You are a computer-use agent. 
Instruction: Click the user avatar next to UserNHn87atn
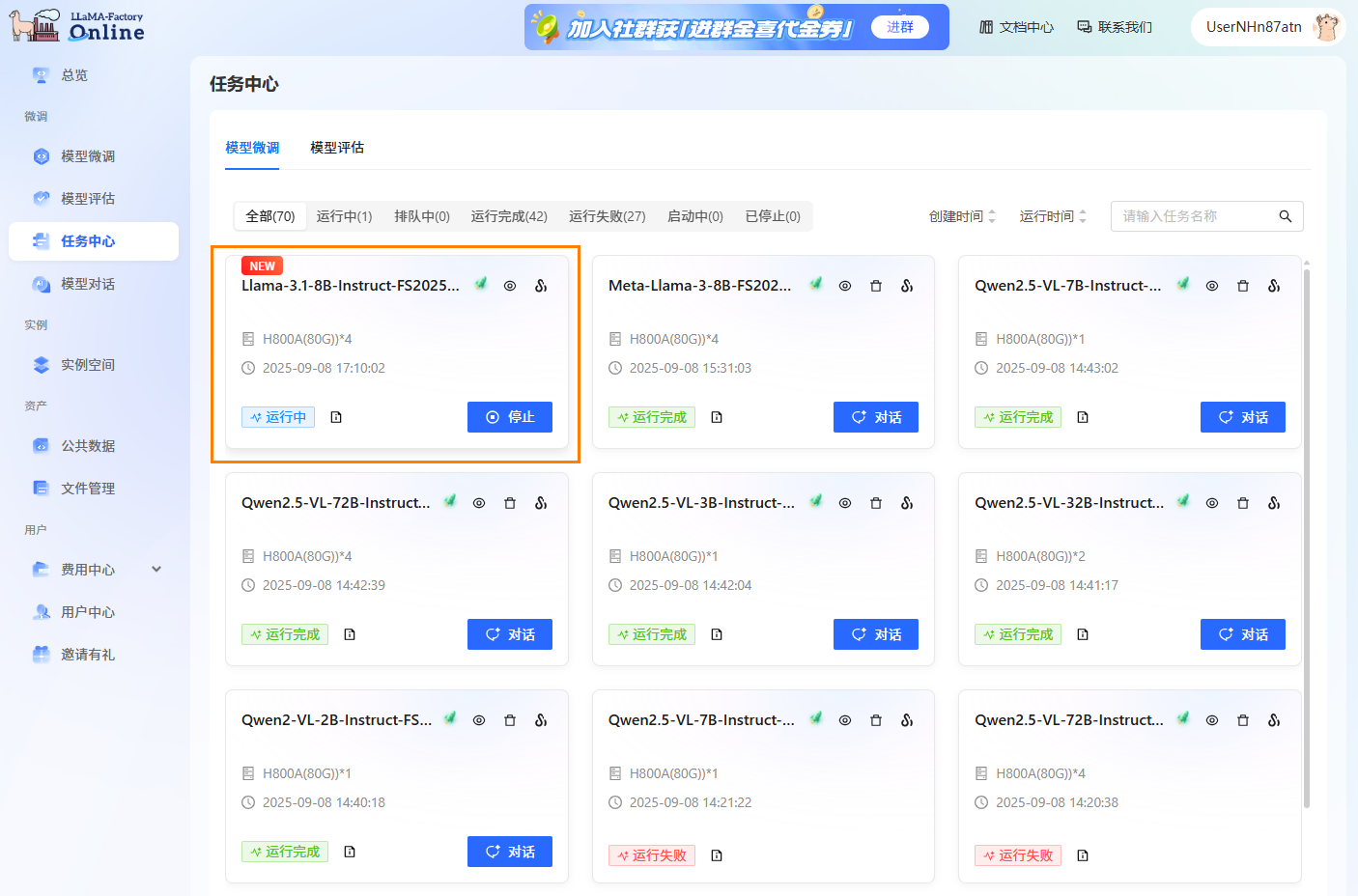click(1327, 27)
